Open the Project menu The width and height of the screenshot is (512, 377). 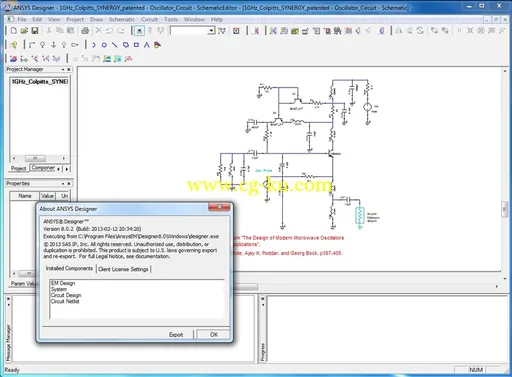click(75, 19)
